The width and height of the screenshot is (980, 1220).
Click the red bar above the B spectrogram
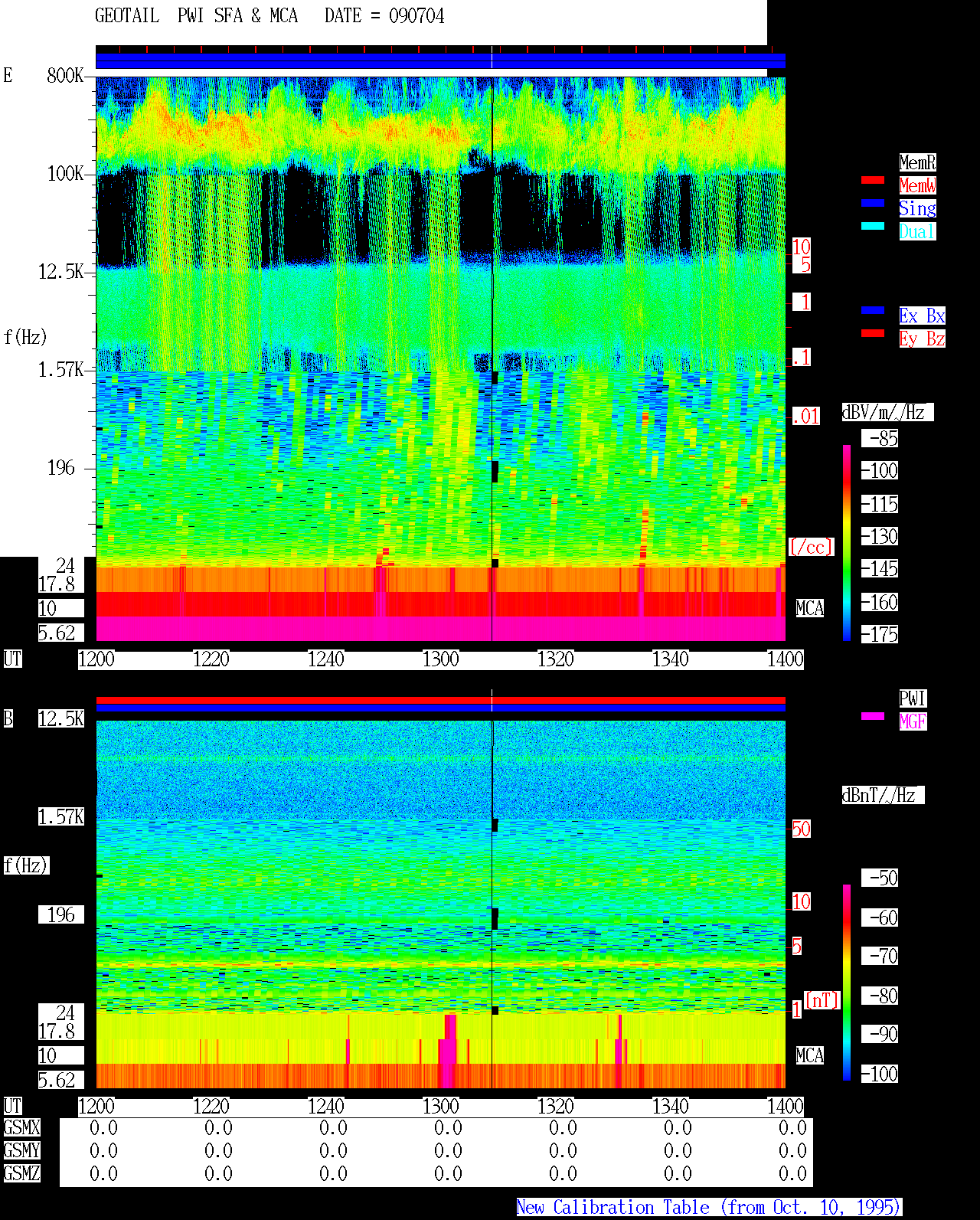click(440, 700)
